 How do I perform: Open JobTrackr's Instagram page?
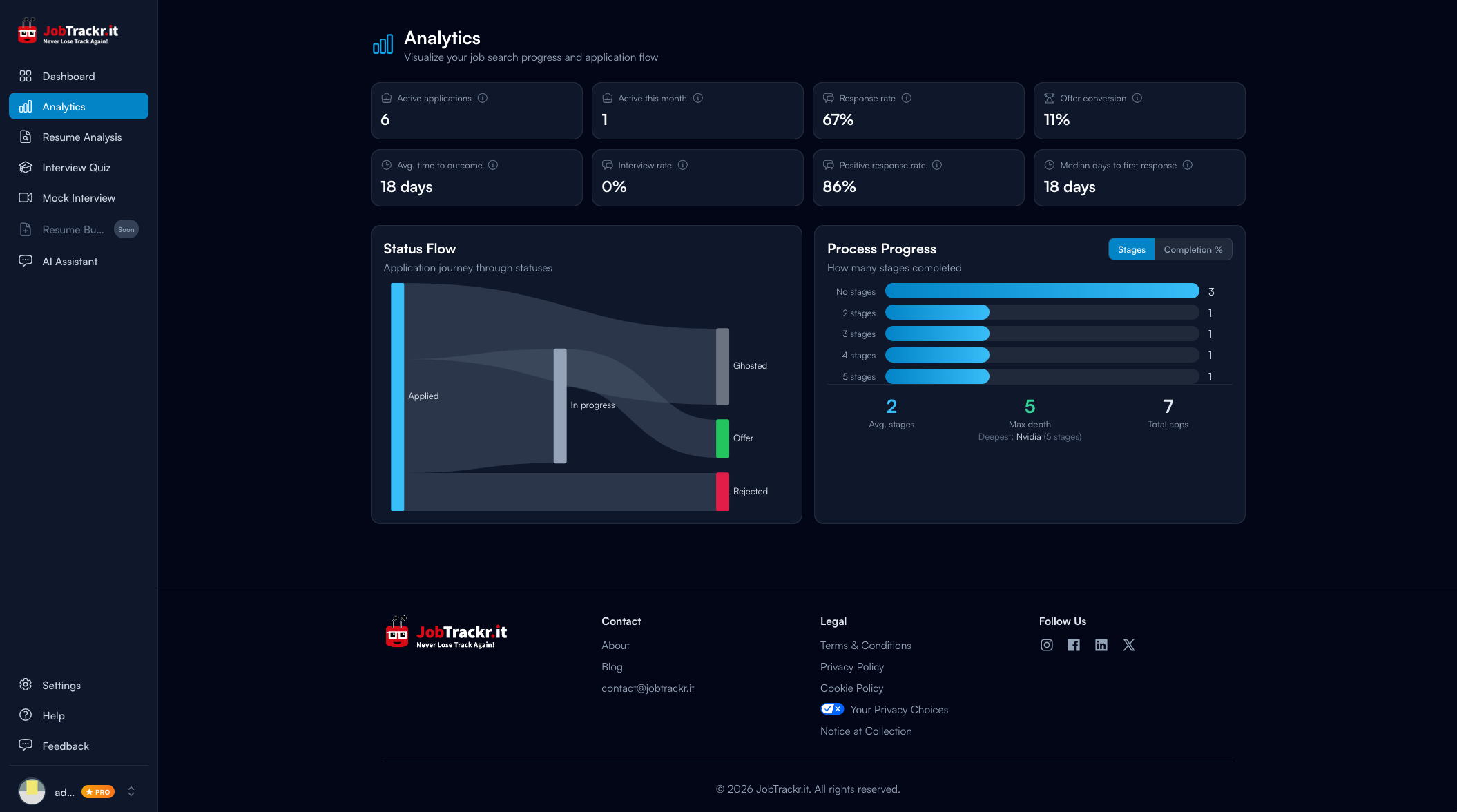click(x=1046, y=645)
